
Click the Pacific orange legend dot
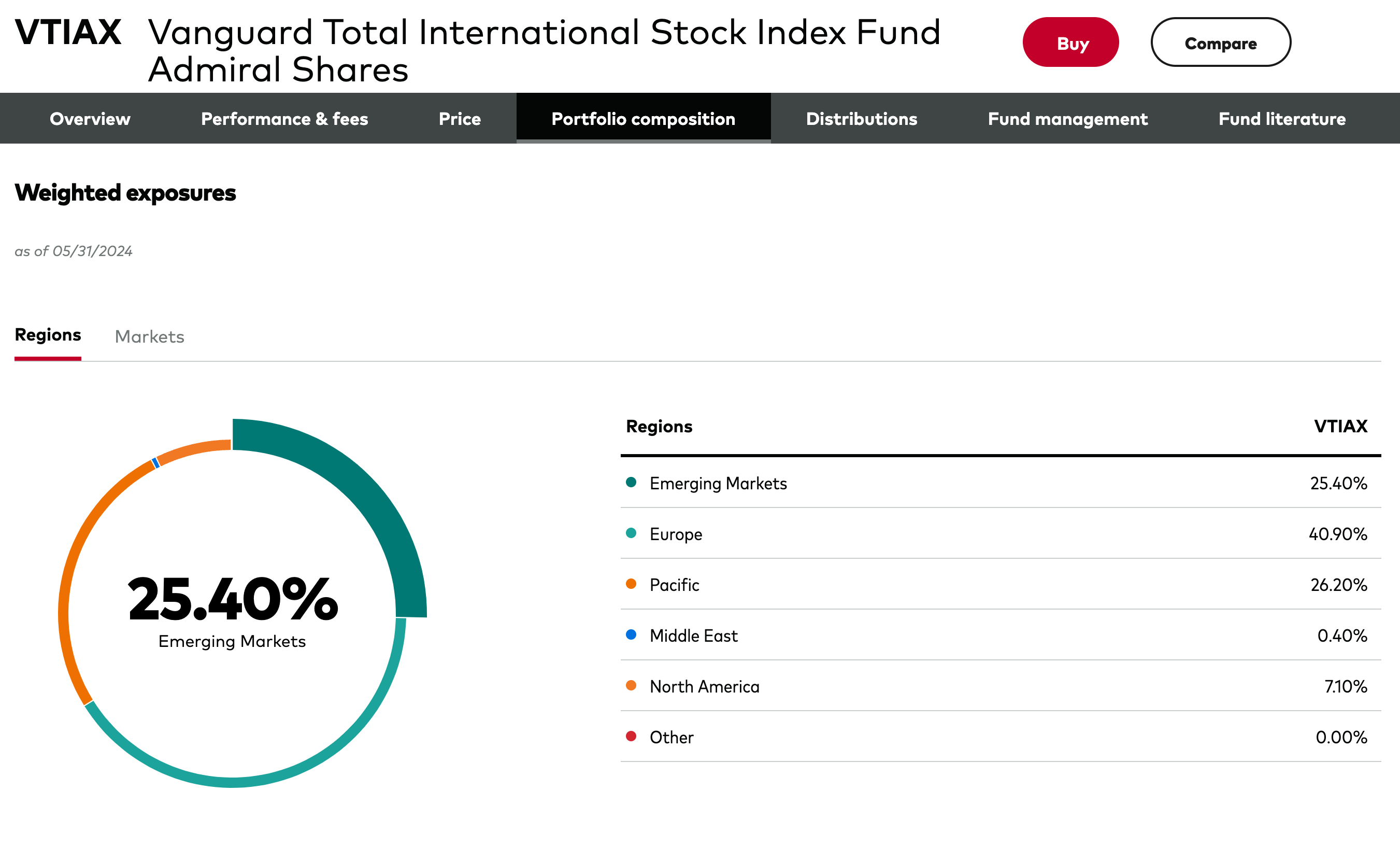click(x=631, y=584)
